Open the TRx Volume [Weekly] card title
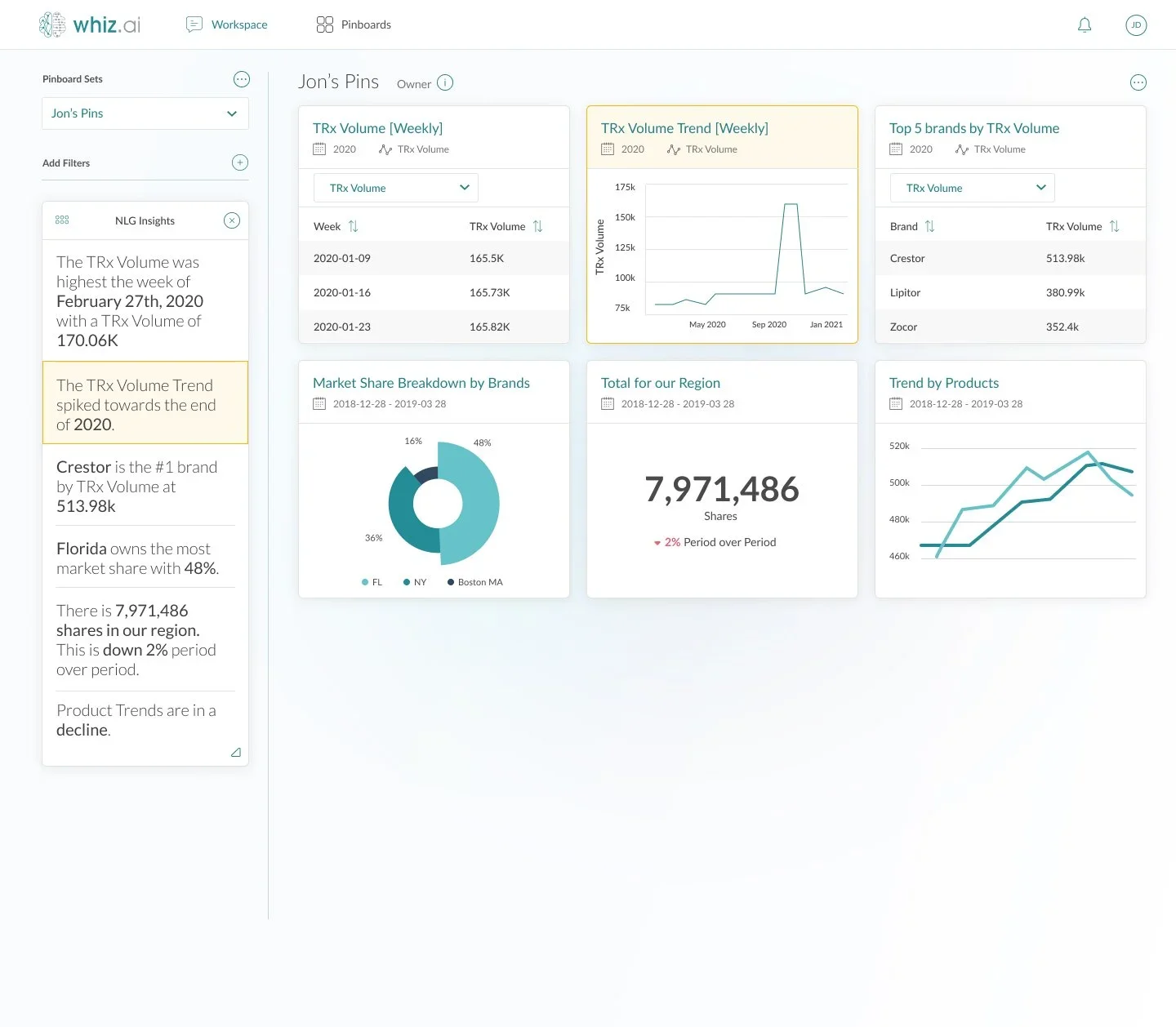The image size is (1176, 1027). coord(377,128)
